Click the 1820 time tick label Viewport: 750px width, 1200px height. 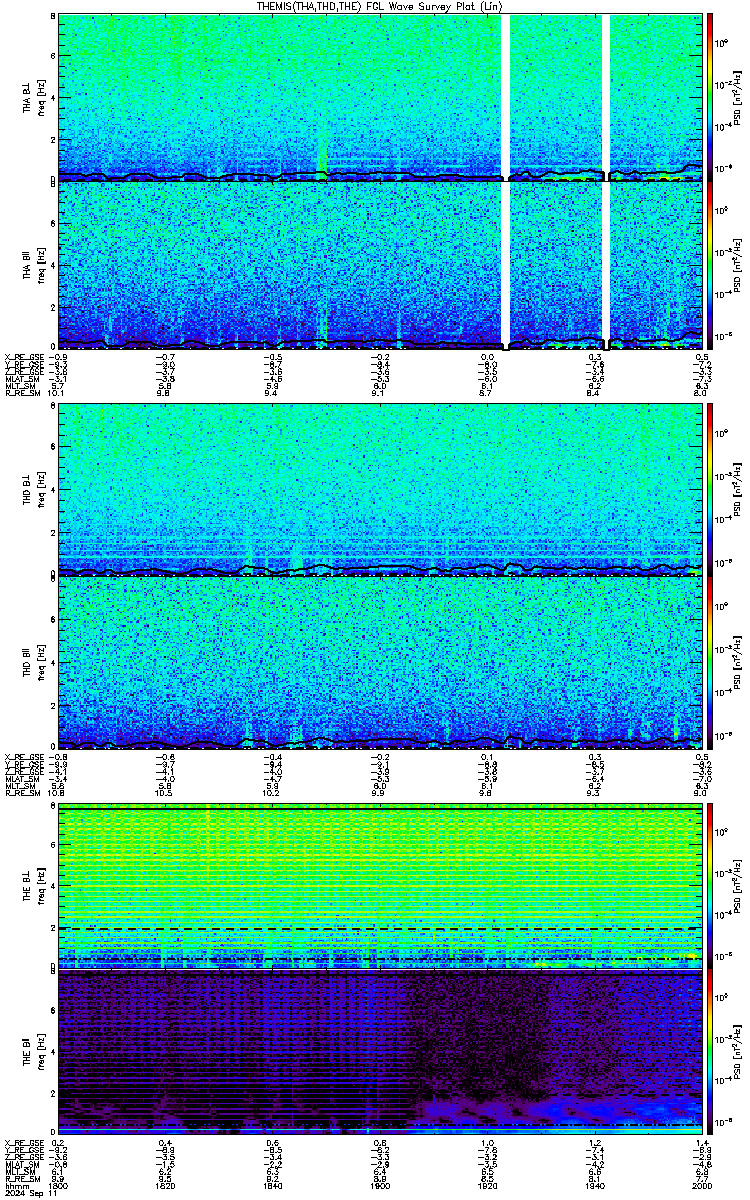[x=168, y=1185]
